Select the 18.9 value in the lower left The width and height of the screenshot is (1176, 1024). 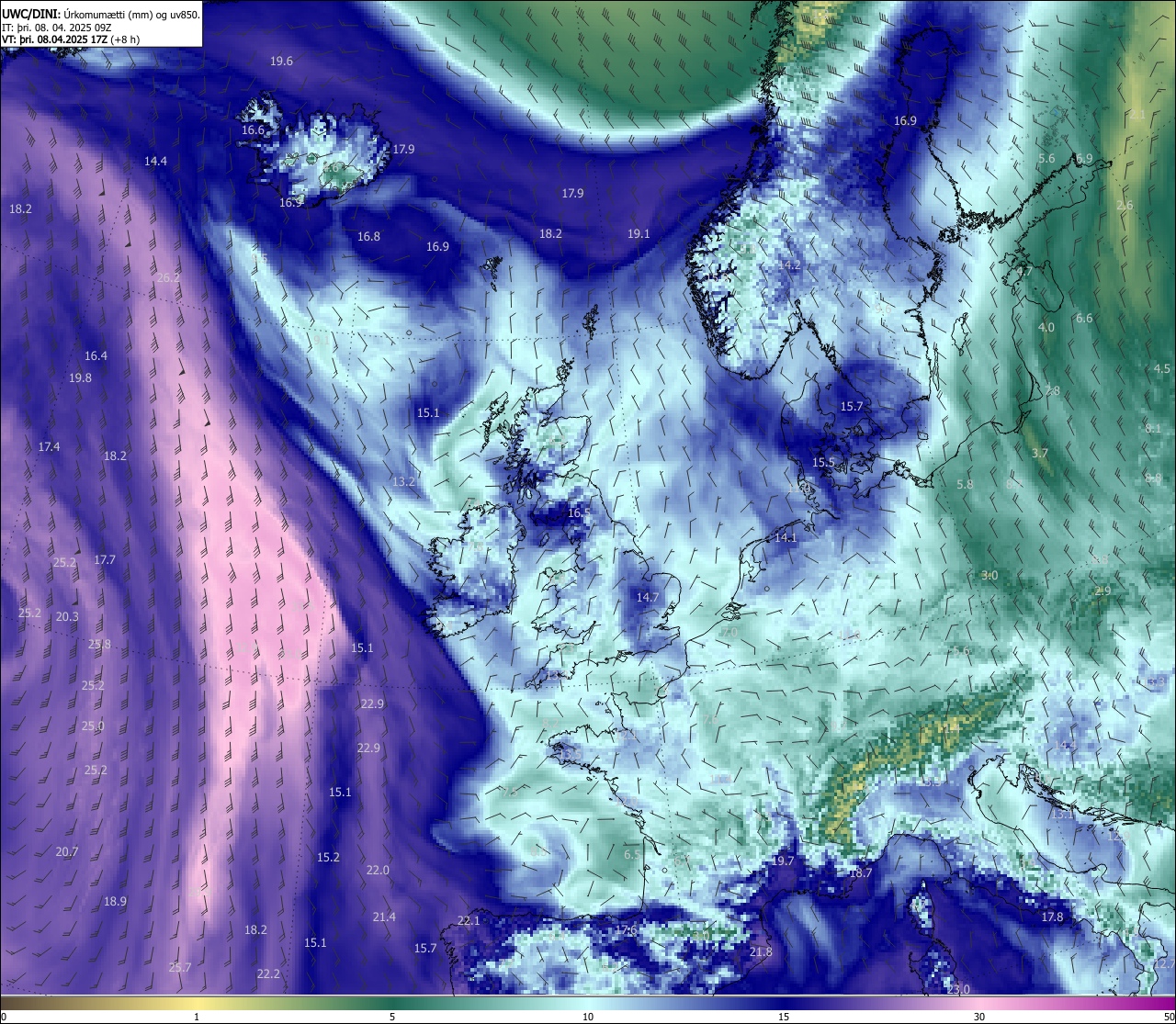(115, 902)
